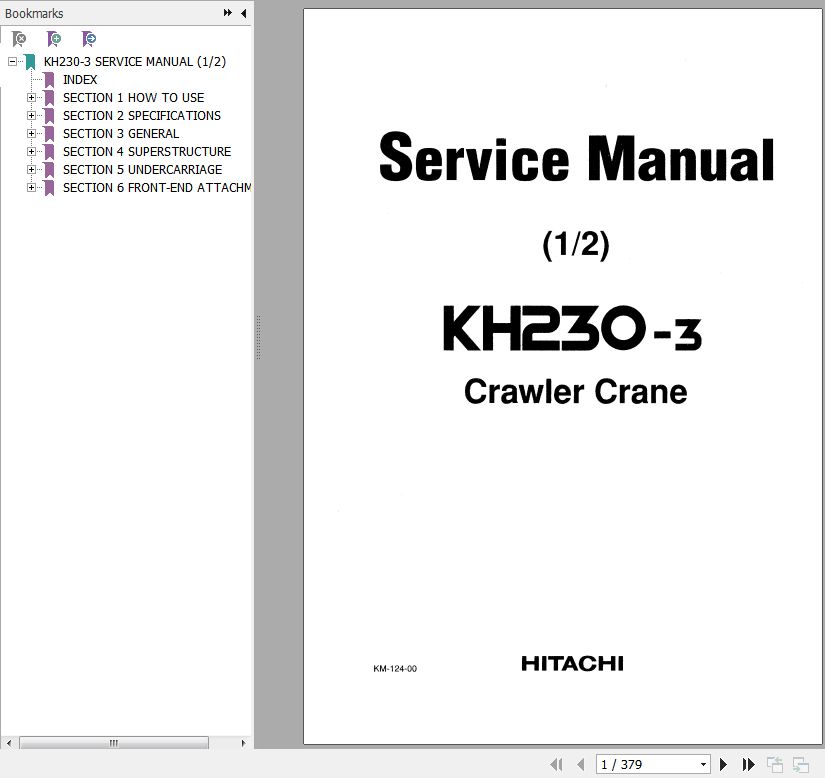The height and width of the screenshot is (778, 825).
Task: Expand SECTION 4 SUPERSTRUCTURE bookmark
Action: click(31, 152)
